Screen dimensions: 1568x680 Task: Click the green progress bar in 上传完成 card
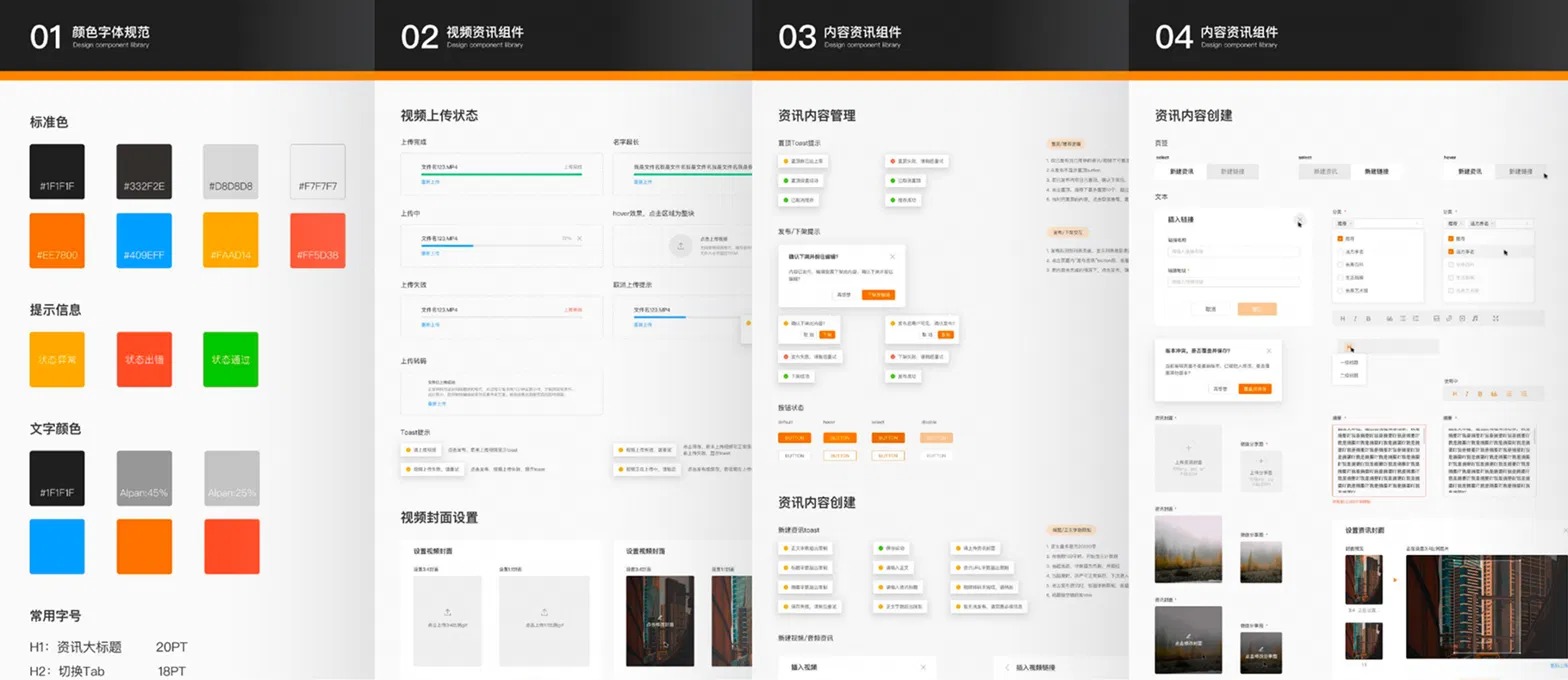point(501,174)
